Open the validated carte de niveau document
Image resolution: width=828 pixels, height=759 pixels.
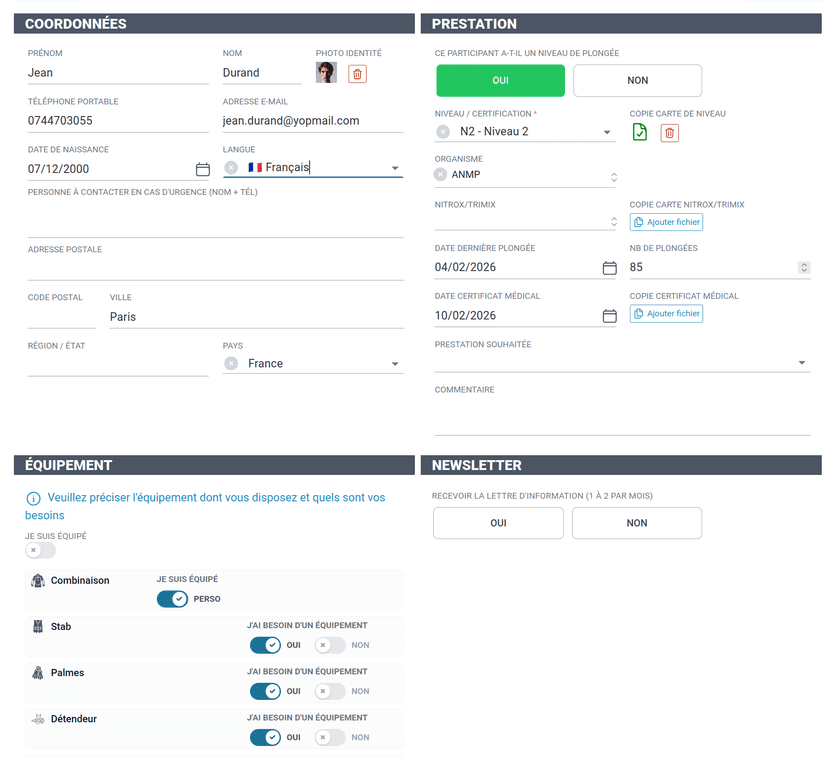click(x=640, y=131)
